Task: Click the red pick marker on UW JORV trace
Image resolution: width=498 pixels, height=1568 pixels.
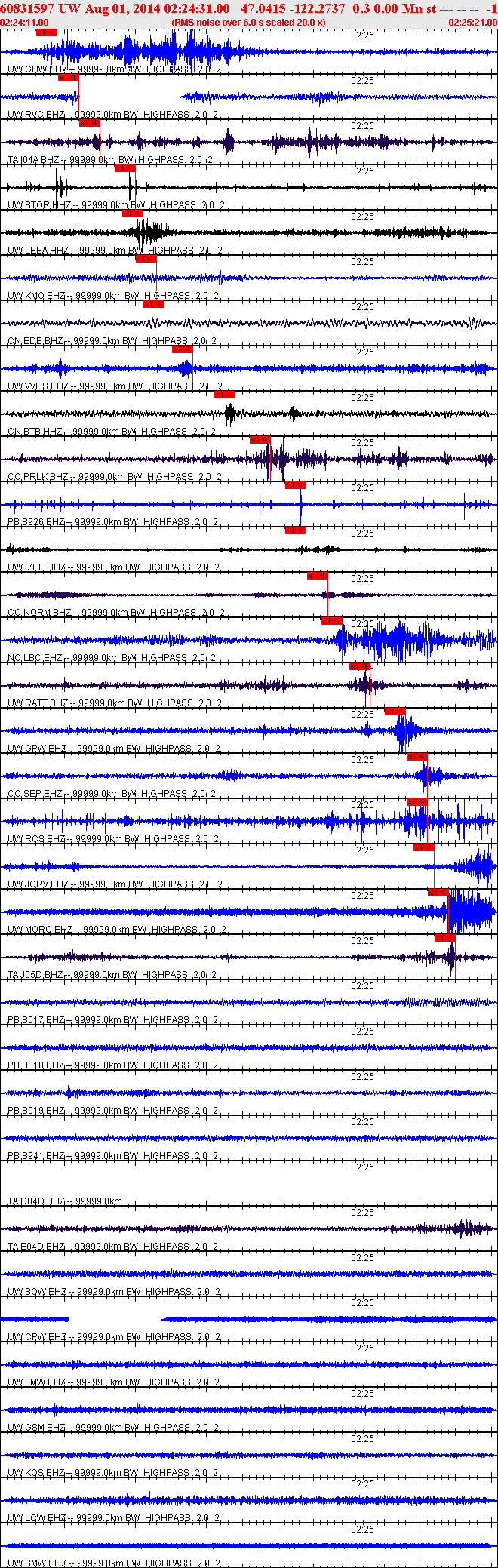Action: pos(423,847)
